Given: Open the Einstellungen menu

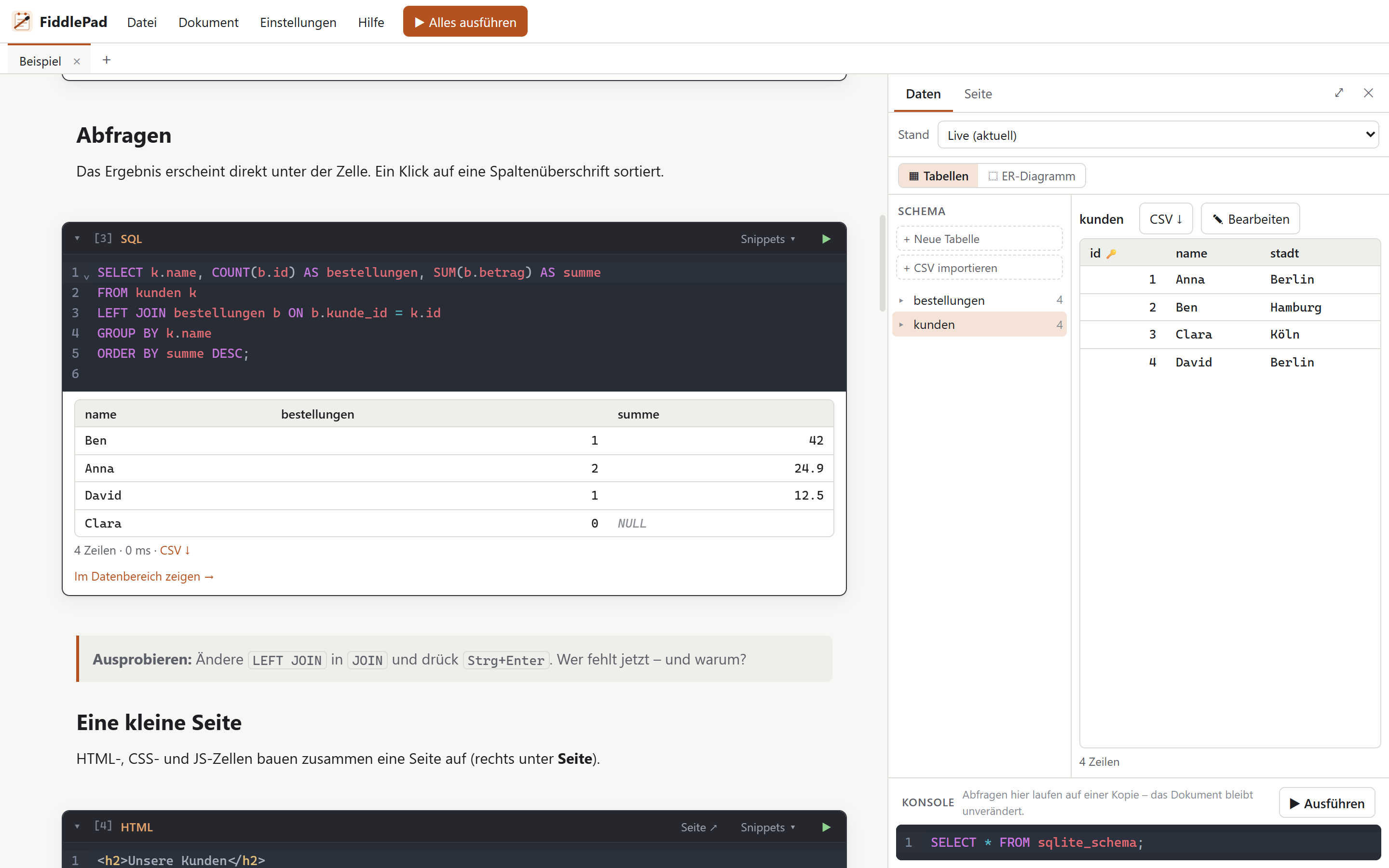Looking at the screenshot, I should click(x=298, y=22).
